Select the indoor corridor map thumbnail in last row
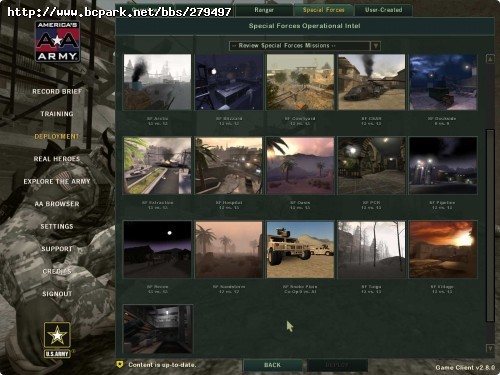 point(157,329)
